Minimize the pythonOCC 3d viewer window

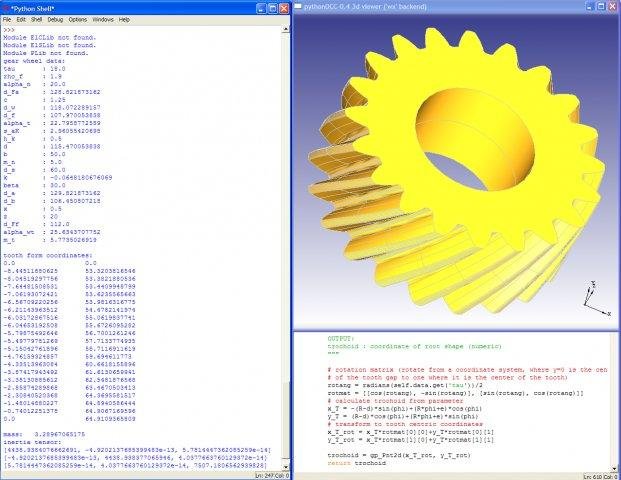tap(590, 6)
